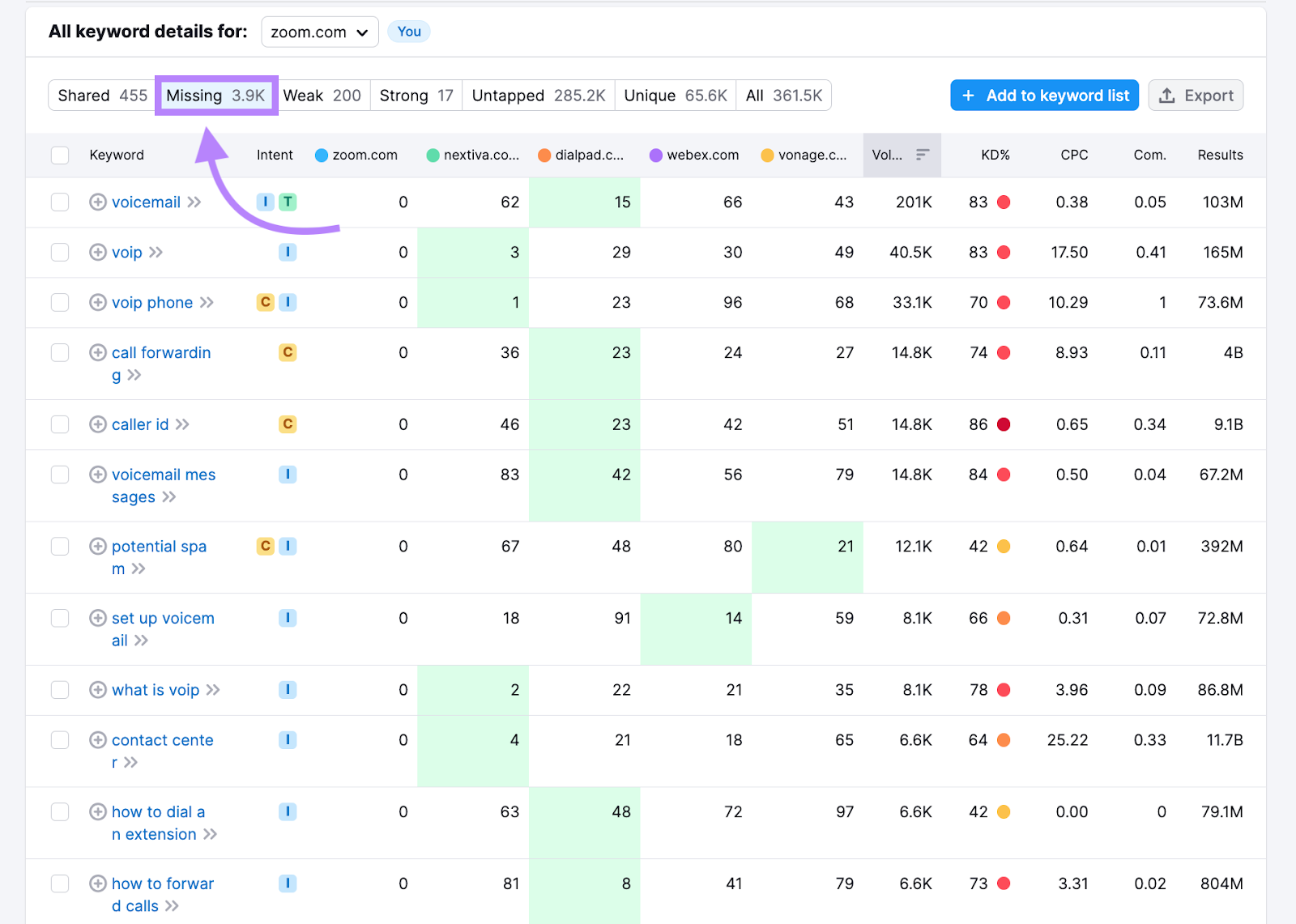Check the caller id row checkbox

pyautogui.click(x=60, y=424)
